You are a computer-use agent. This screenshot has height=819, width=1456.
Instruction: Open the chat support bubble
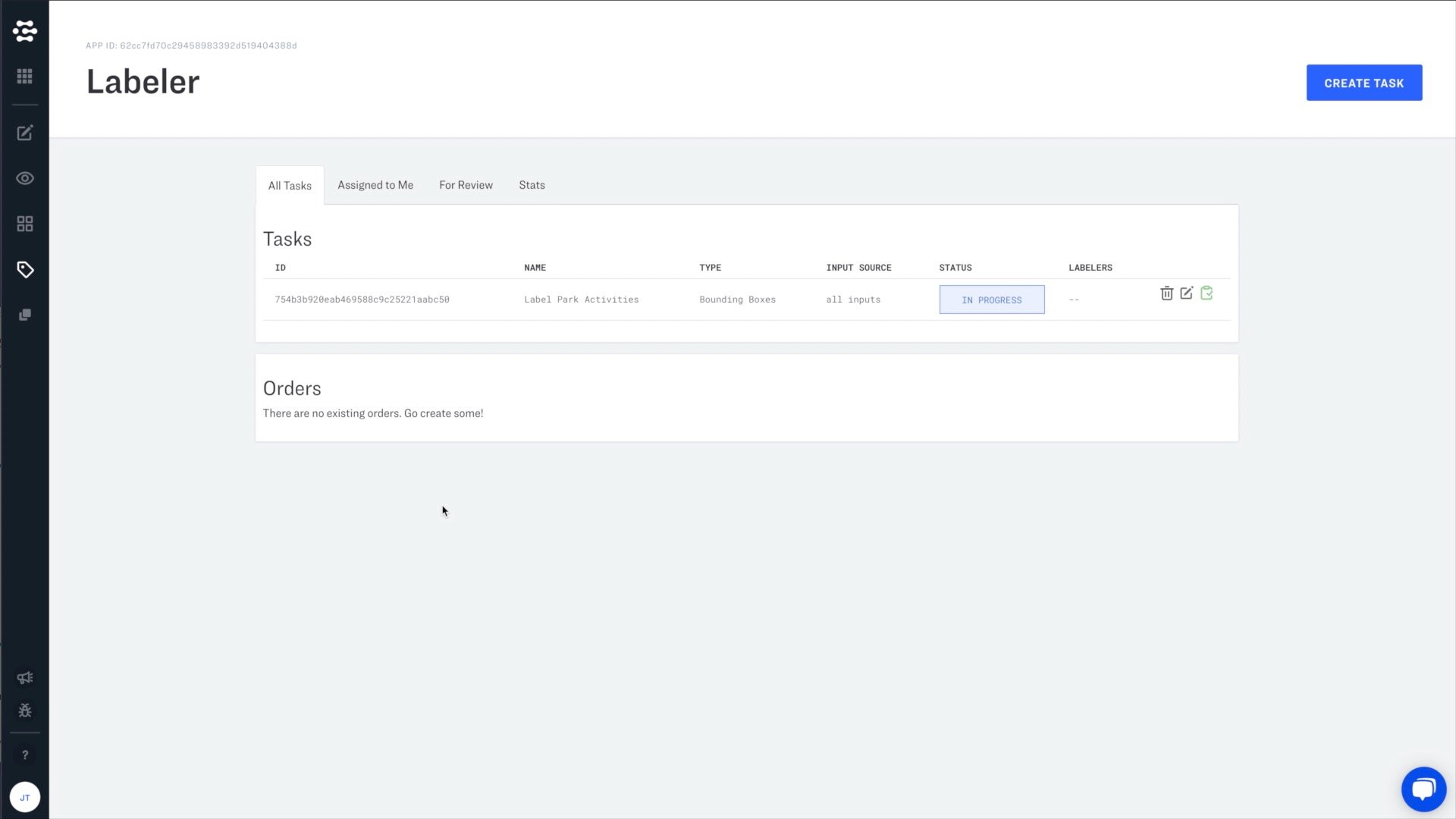click(x=1423, y=789)
